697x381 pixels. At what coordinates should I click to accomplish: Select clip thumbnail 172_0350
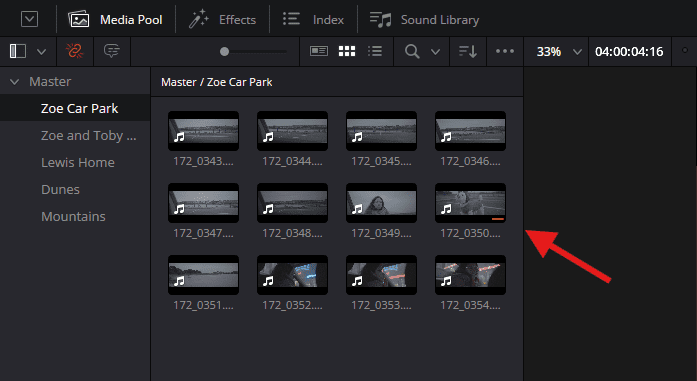pos(470,203)
